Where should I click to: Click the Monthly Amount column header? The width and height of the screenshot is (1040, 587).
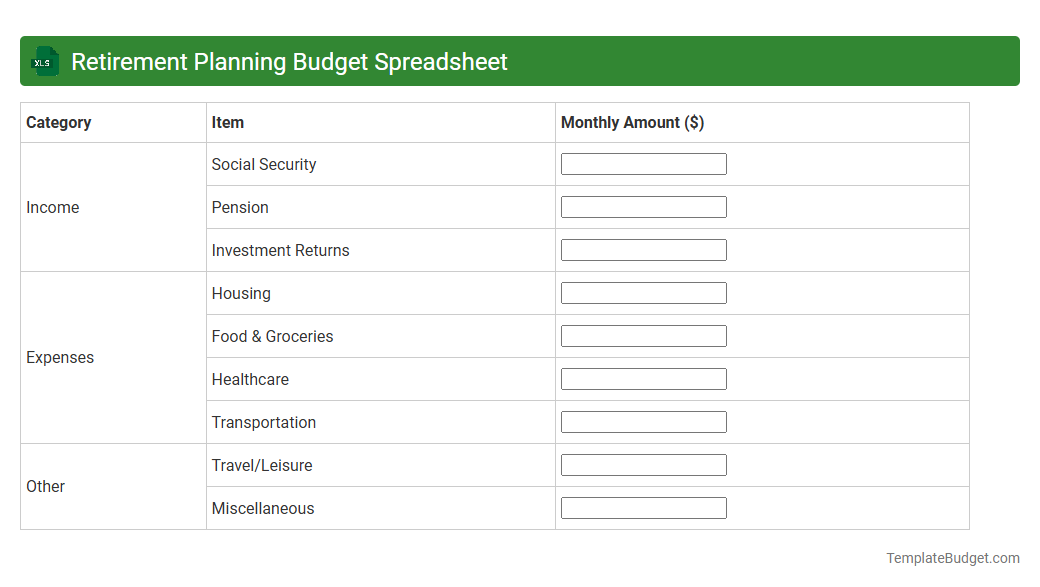coord(632,122)
